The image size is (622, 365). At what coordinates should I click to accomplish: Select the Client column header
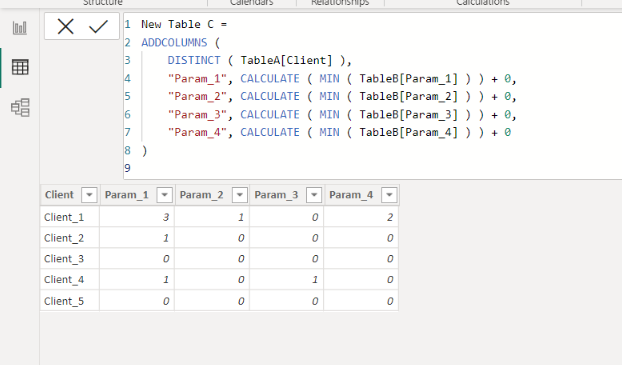point(59,195)
